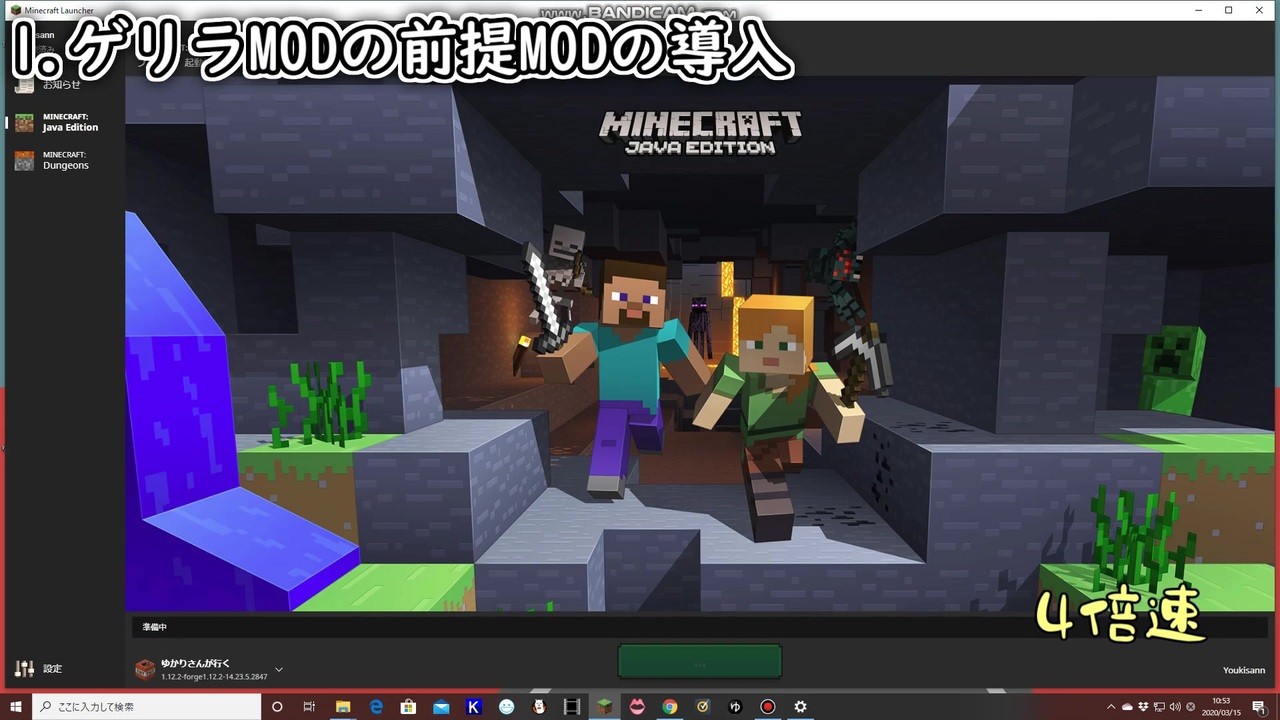The height and width of the screenshot is (720, 1280).
Task: Open the film strip video app on taskbar
Action: point(572,706)
